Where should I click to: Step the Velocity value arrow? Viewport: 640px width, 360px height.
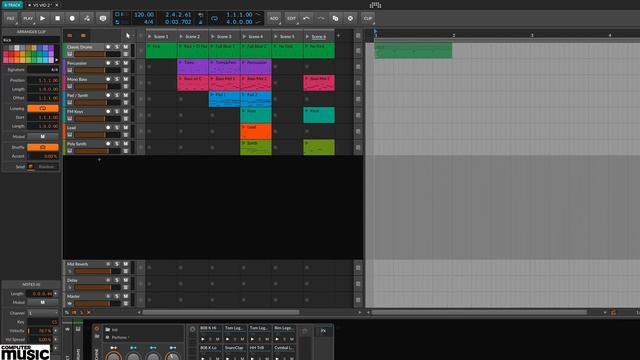point(56,331)
